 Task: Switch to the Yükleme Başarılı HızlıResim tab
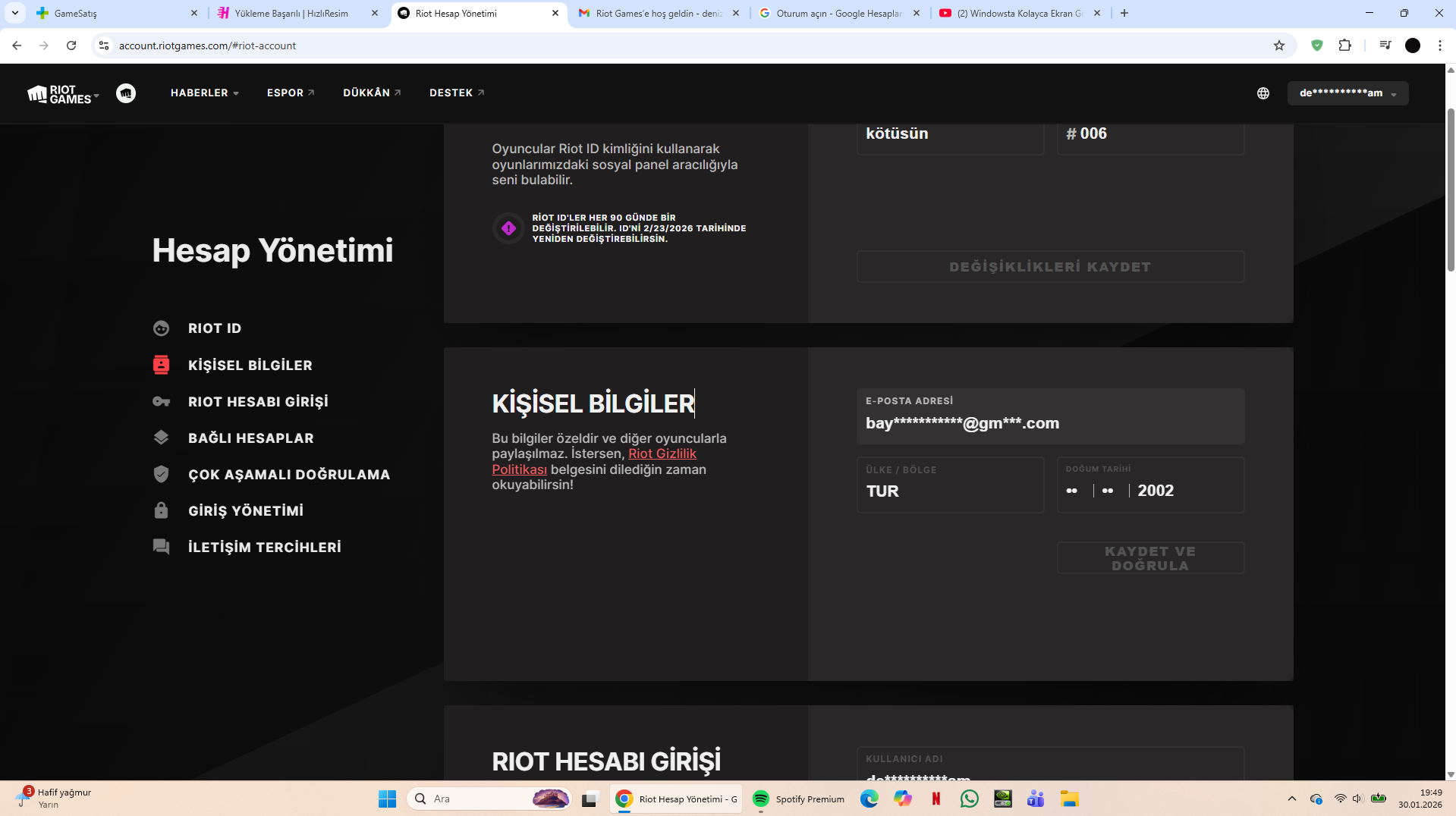coord(297,14)
